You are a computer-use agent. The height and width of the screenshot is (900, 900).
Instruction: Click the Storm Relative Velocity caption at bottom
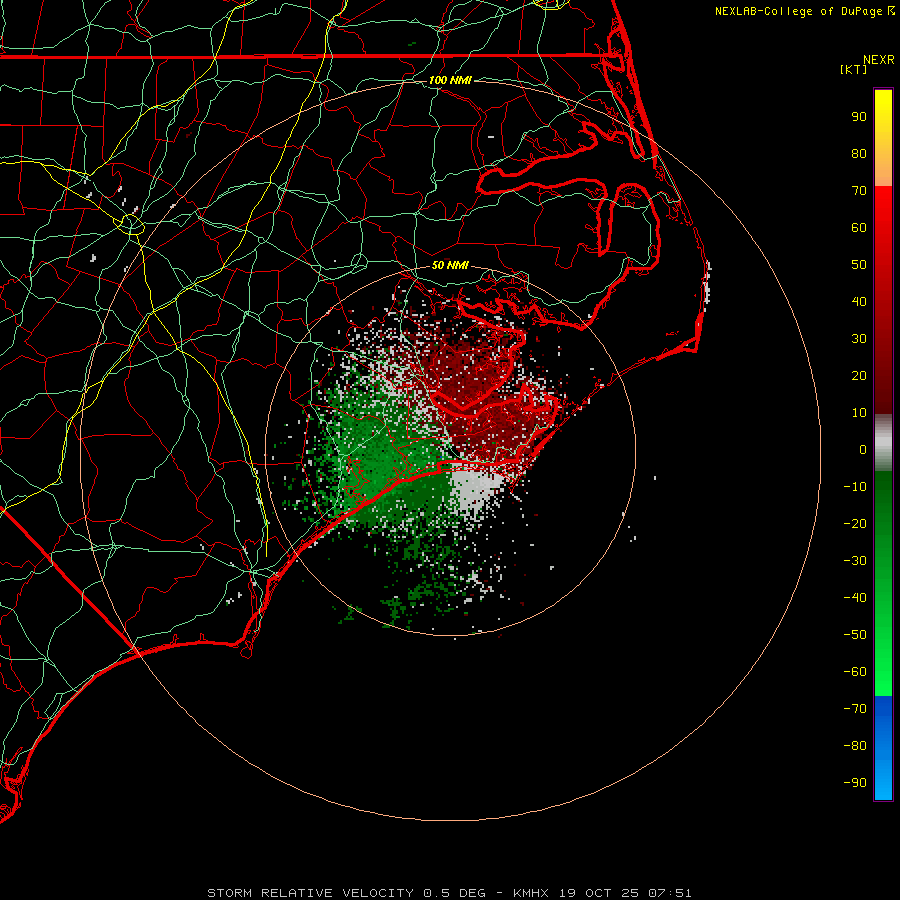[x=449, y=893]
